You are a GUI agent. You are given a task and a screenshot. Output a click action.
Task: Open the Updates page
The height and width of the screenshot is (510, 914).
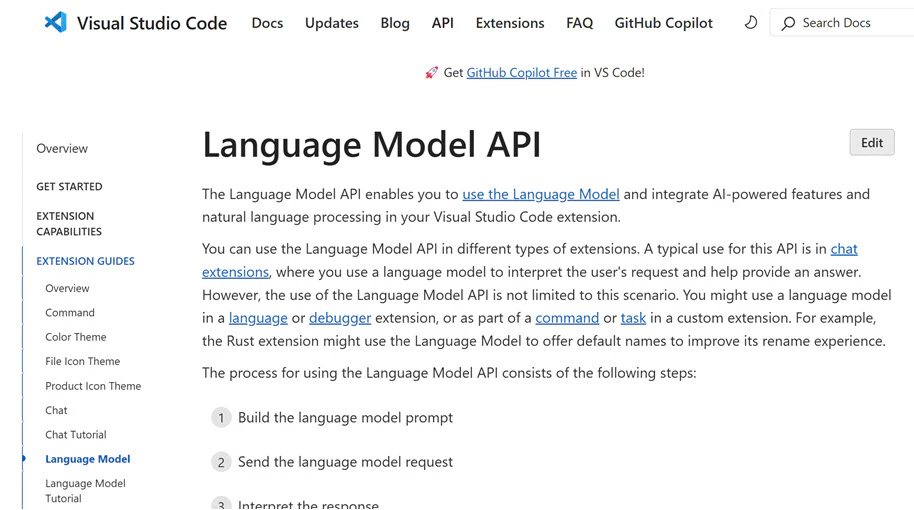tap(332, 23)
